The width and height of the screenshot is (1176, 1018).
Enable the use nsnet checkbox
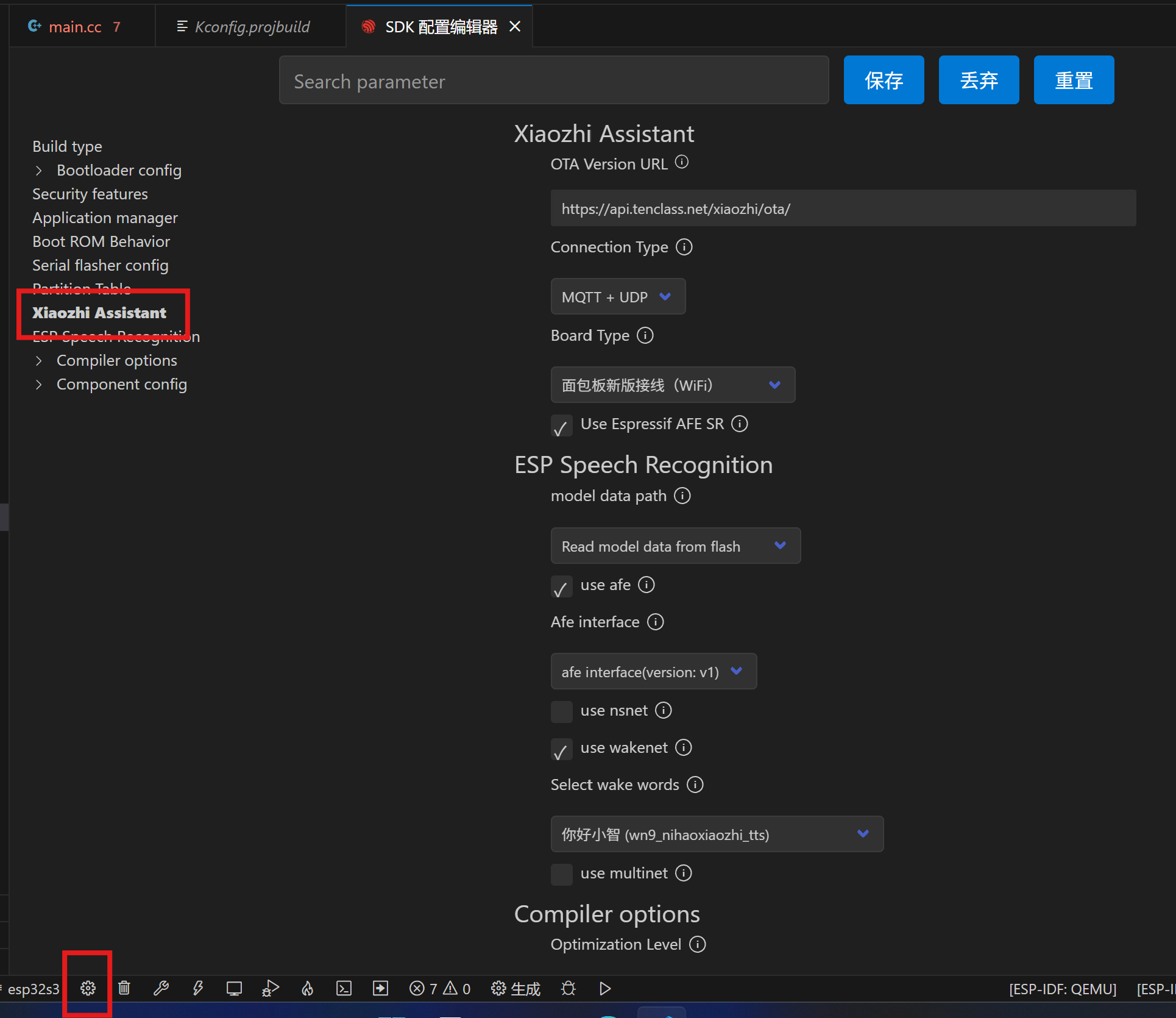561,711
